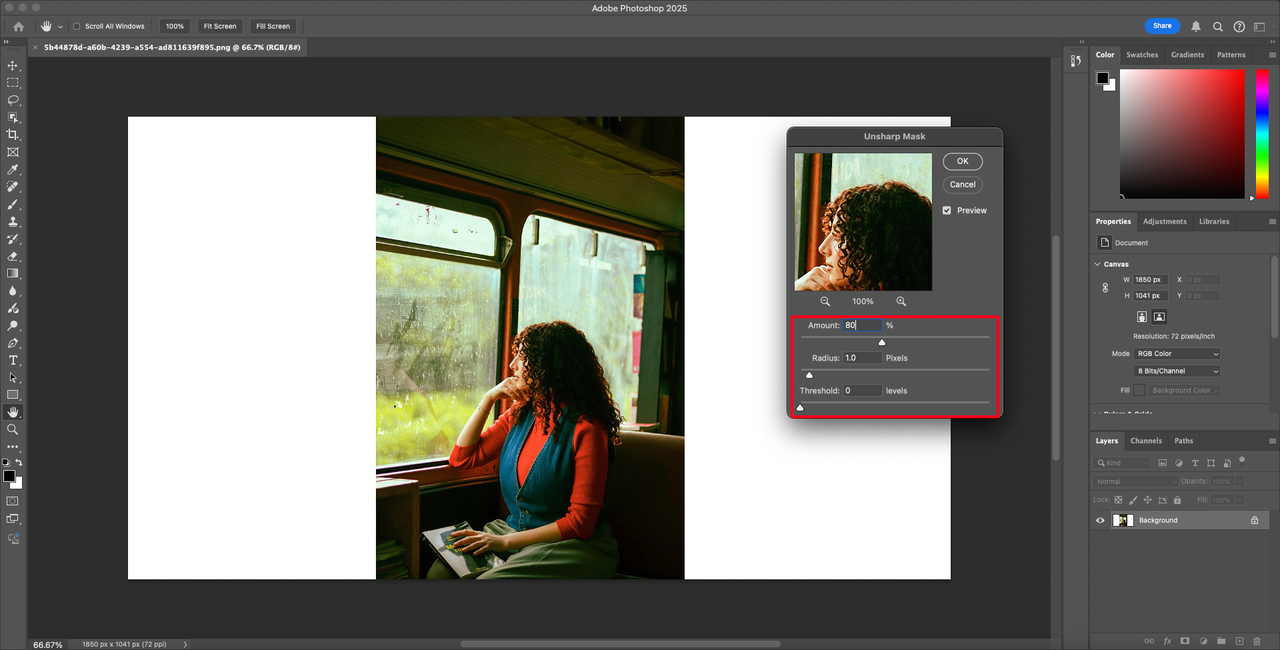Click the Home icon
The height and width of the screenshot is (650, 1280).
[18, 26]
